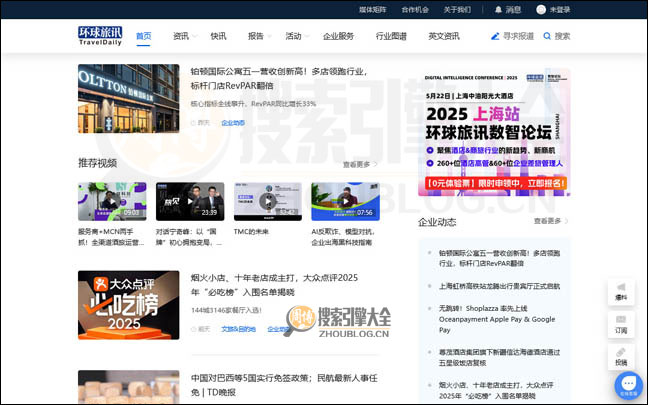Viewport: 648px width, 405px height.
Task: Open 中国对巴西等5国实行免签政策 article
Action: coord(284,385)
